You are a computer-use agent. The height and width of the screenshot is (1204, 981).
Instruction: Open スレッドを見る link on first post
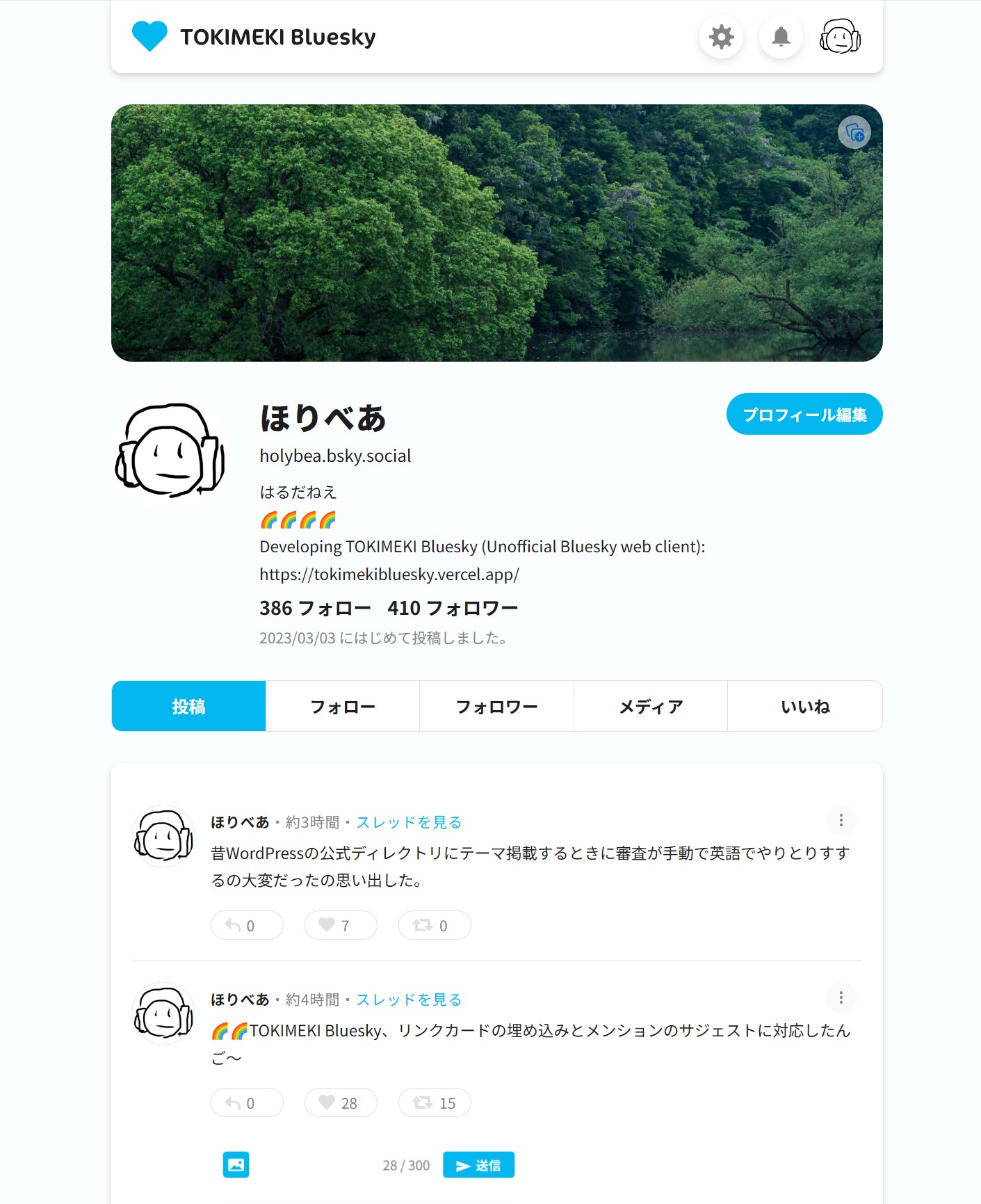coord(409,822)
